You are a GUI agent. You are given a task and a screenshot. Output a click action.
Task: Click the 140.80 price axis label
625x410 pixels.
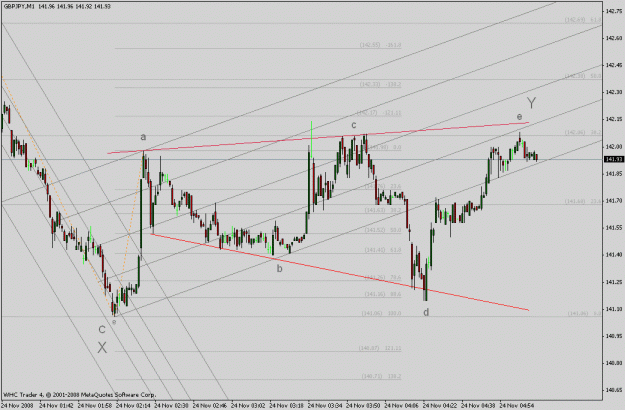(x=613, y=363)
